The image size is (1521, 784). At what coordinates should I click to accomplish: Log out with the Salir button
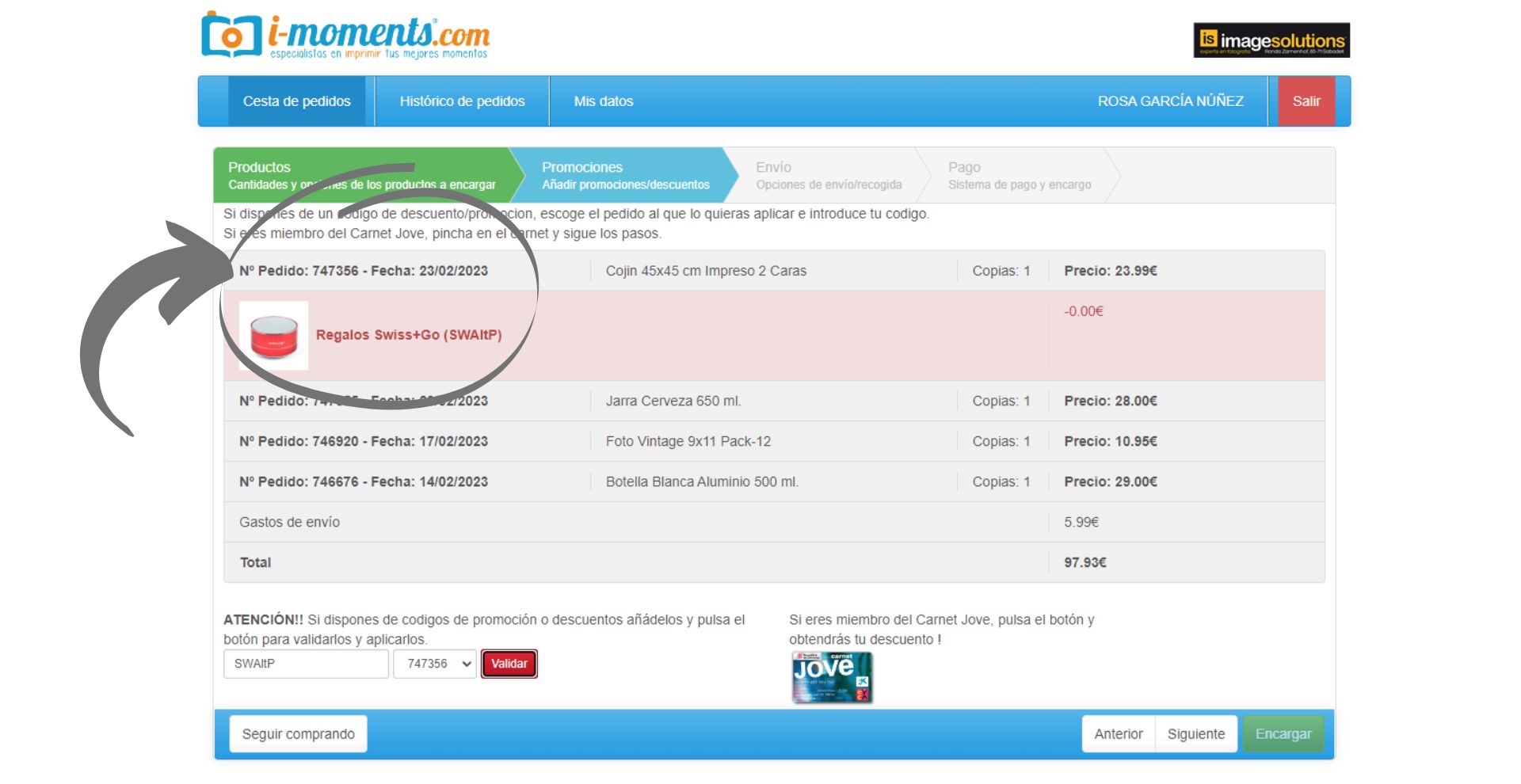coord(1306,101)
